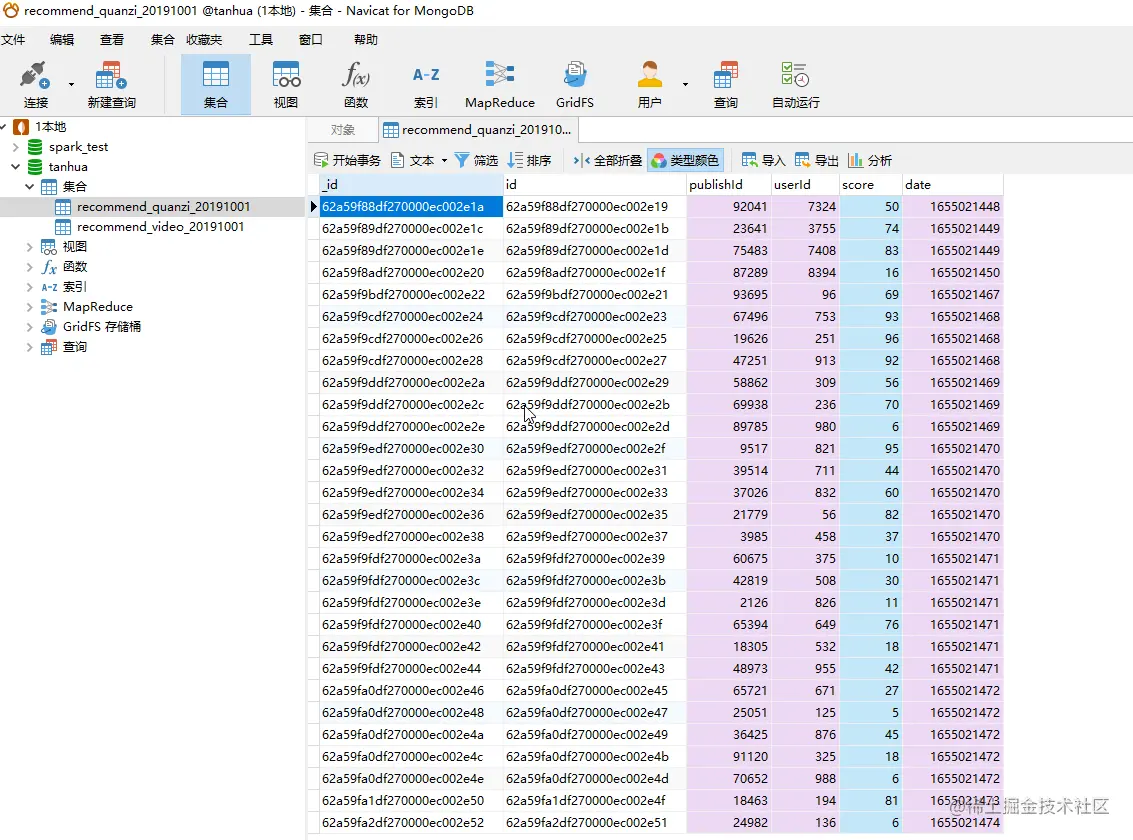The image size is (1133, 840).
Task: Open the 工具 menu
Action: [x=261, y=40]
